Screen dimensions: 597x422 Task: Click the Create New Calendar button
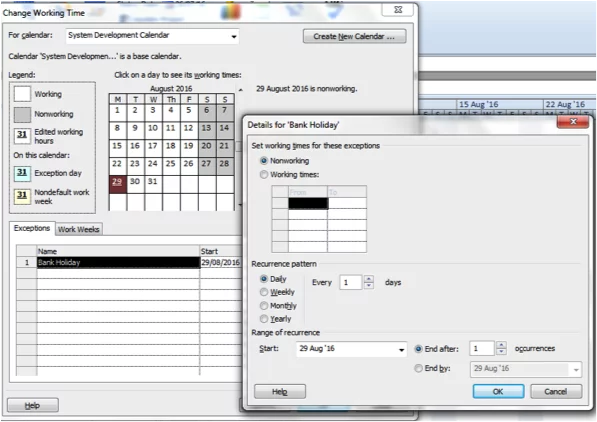click(x=354, y=37)
